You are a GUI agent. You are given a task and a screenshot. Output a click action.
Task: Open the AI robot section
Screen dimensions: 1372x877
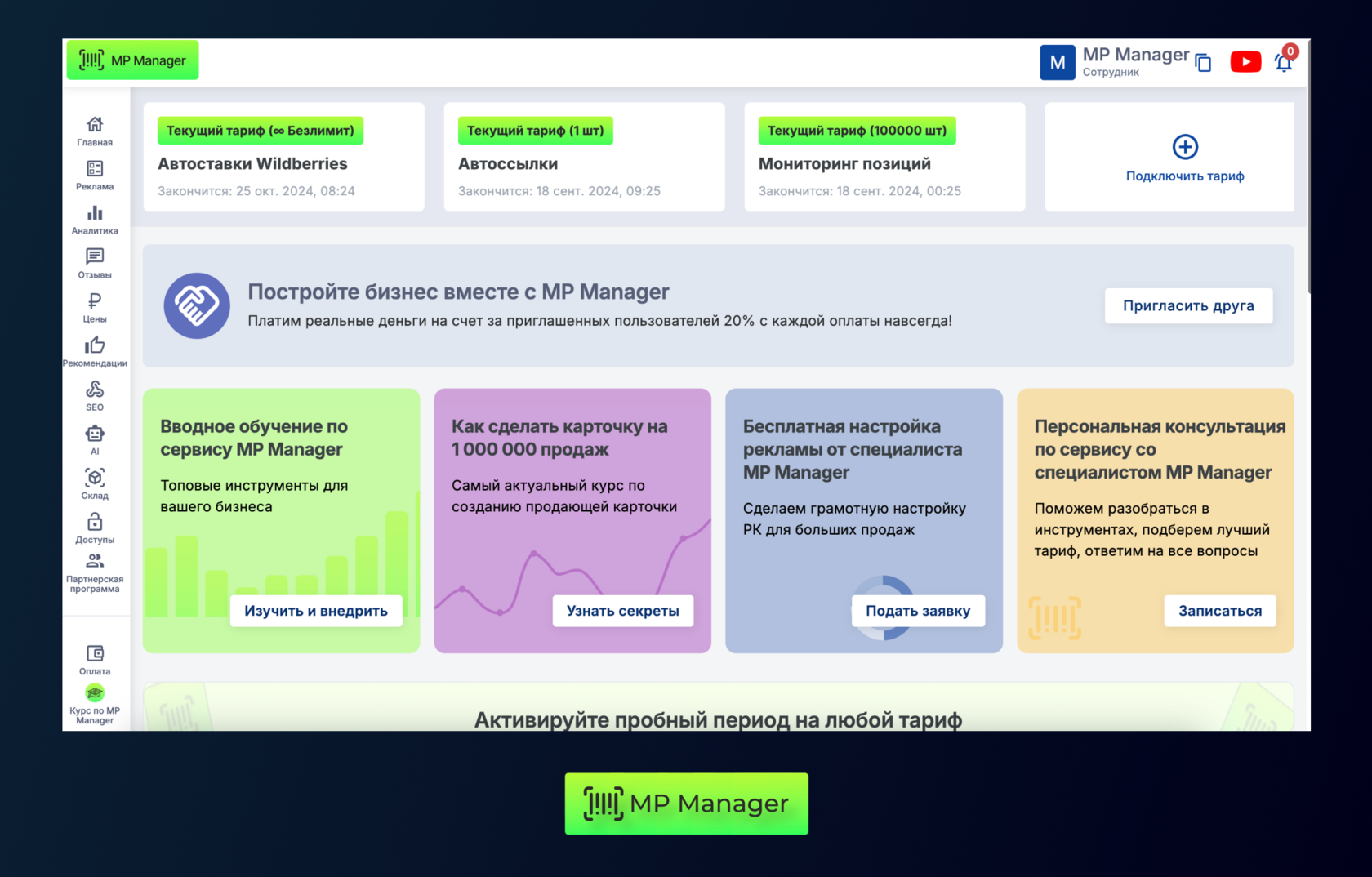point(95,439)
